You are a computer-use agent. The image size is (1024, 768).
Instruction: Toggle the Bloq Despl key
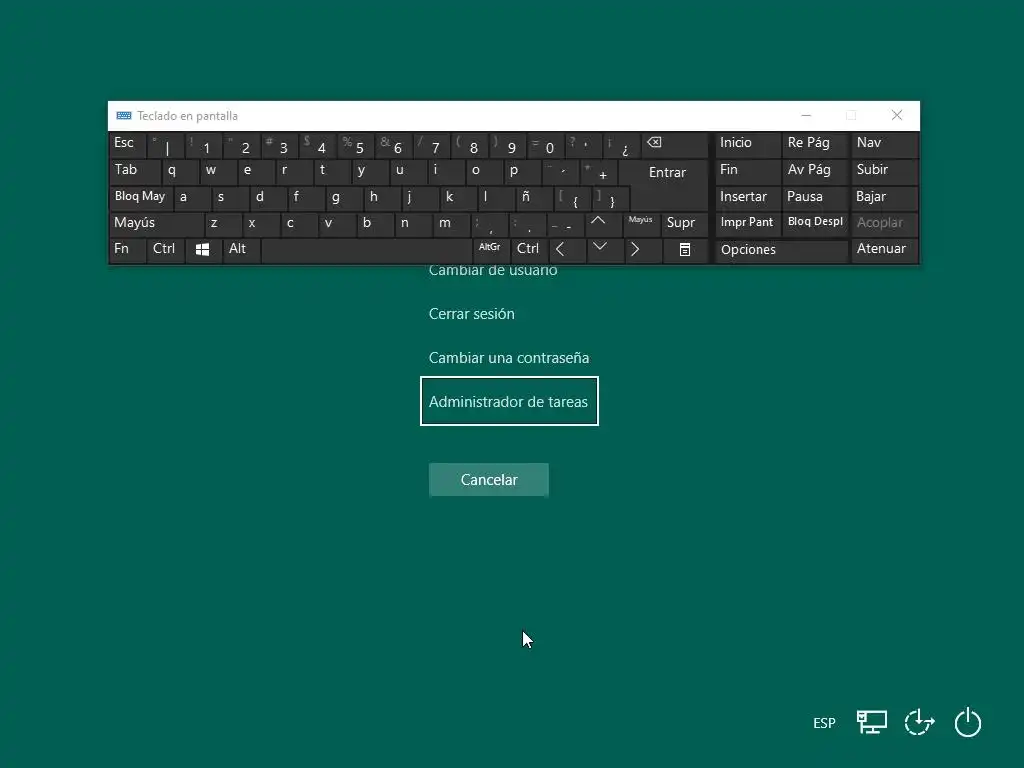[815, 223]
